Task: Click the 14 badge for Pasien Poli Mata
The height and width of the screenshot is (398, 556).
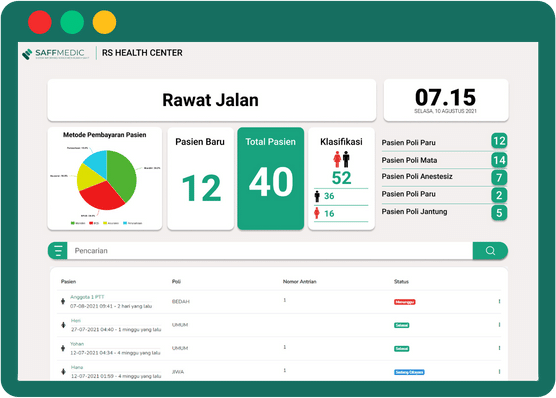Action: (x=499, y=160)
